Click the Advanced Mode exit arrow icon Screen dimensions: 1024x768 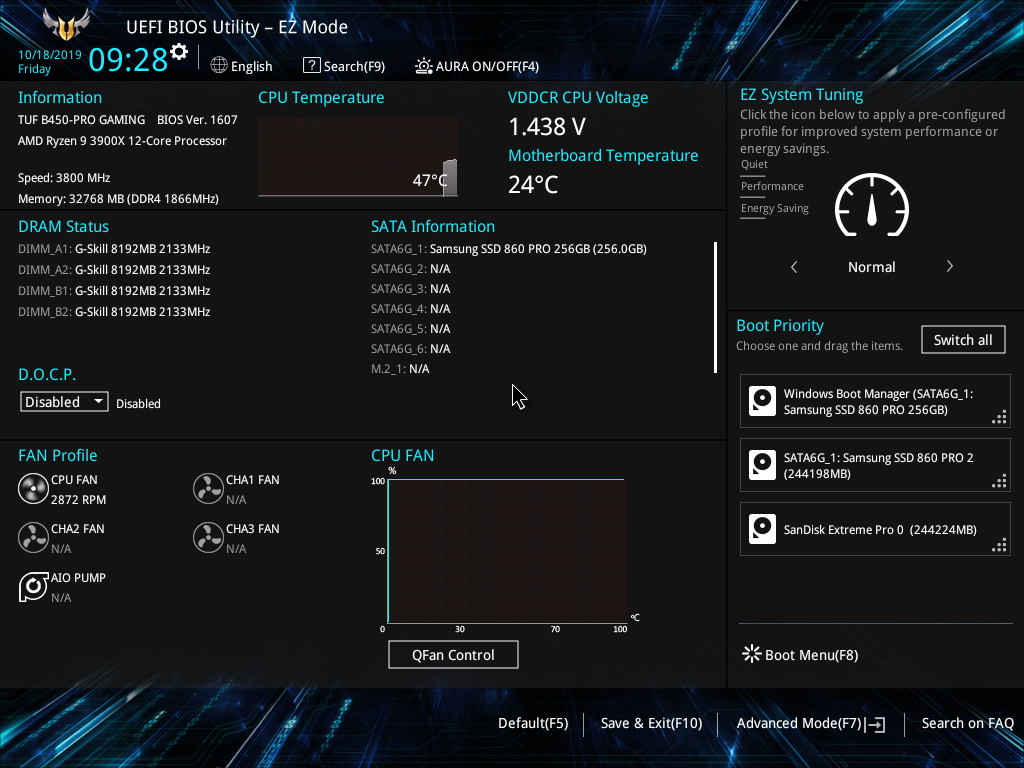coord(875,724)
